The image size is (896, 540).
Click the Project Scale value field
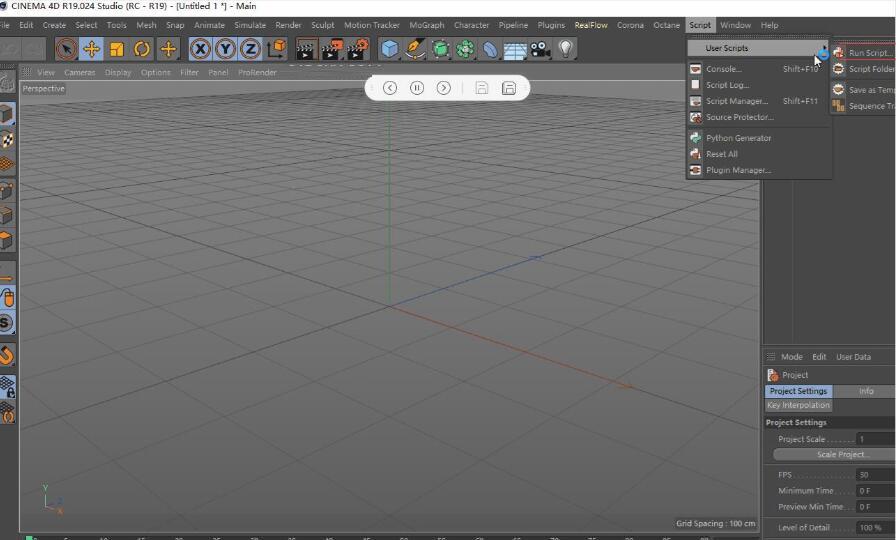coord(875,439)
